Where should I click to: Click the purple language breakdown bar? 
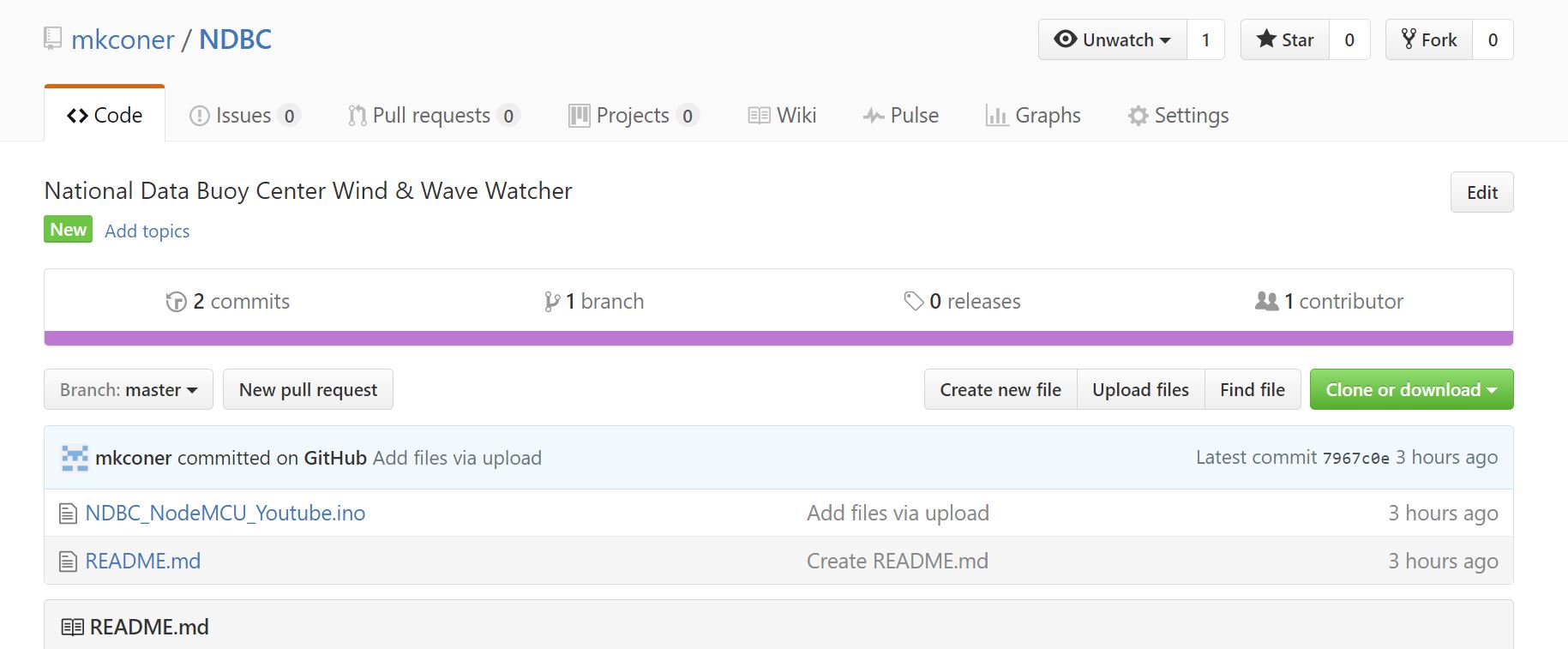778,339
